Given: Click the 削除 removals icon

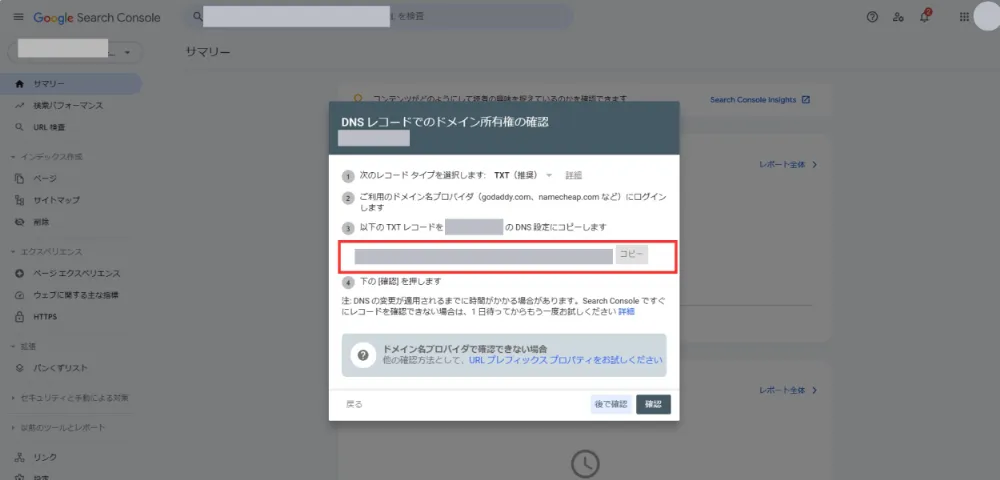Looking at the screenshot, I should 19,222.
